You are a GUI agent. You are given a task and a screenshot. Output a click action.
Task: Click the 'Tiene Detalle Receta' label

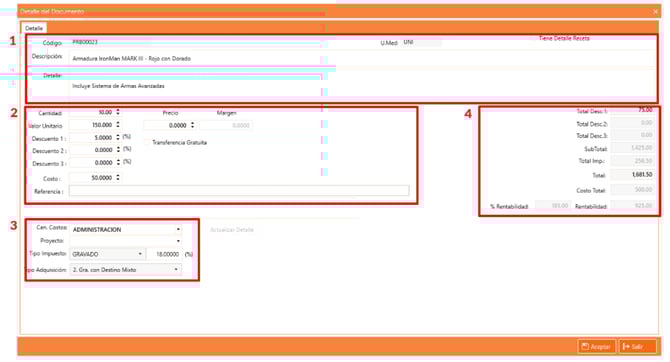point(564,38)
